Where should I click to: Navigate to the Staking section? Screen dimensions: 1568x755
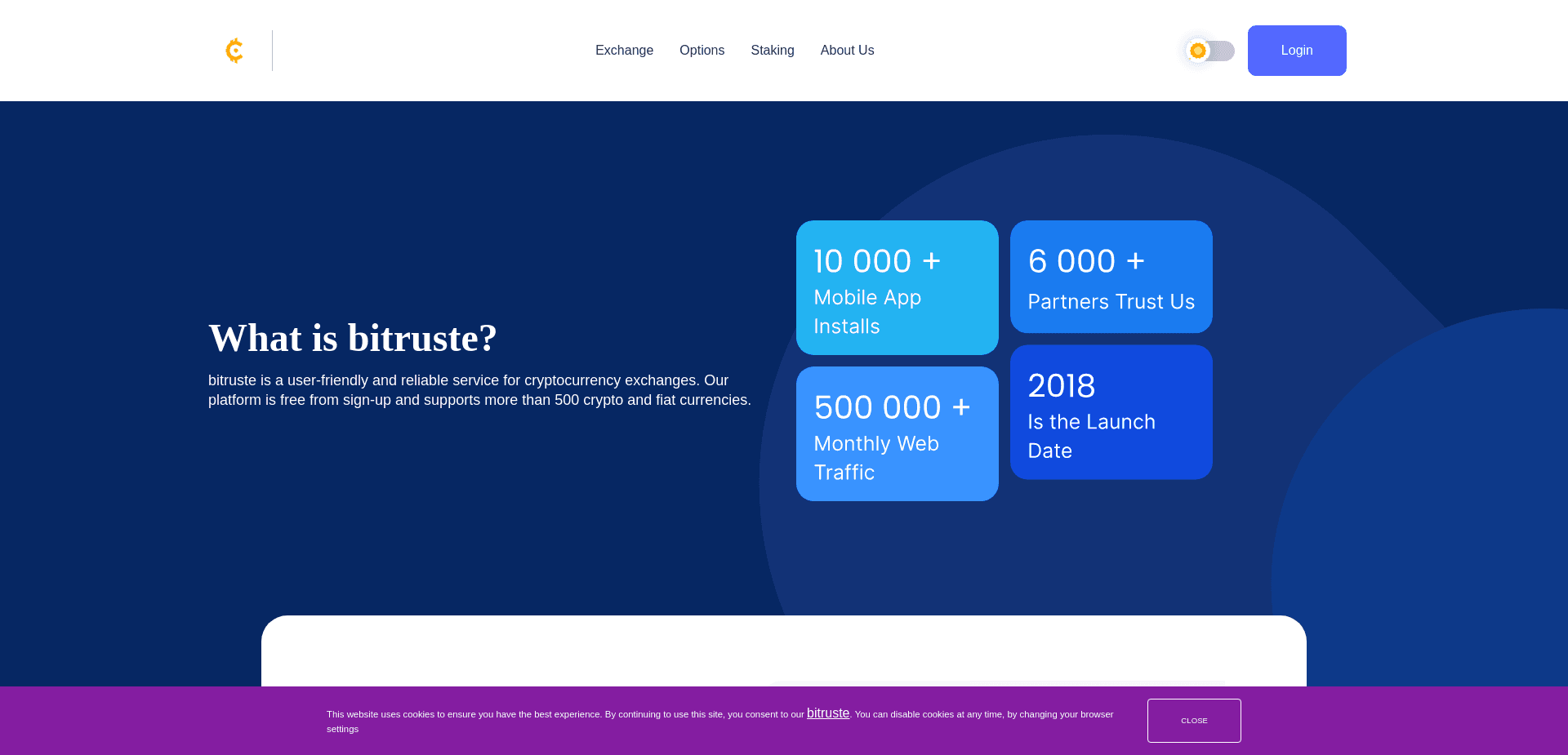[772, 50]
